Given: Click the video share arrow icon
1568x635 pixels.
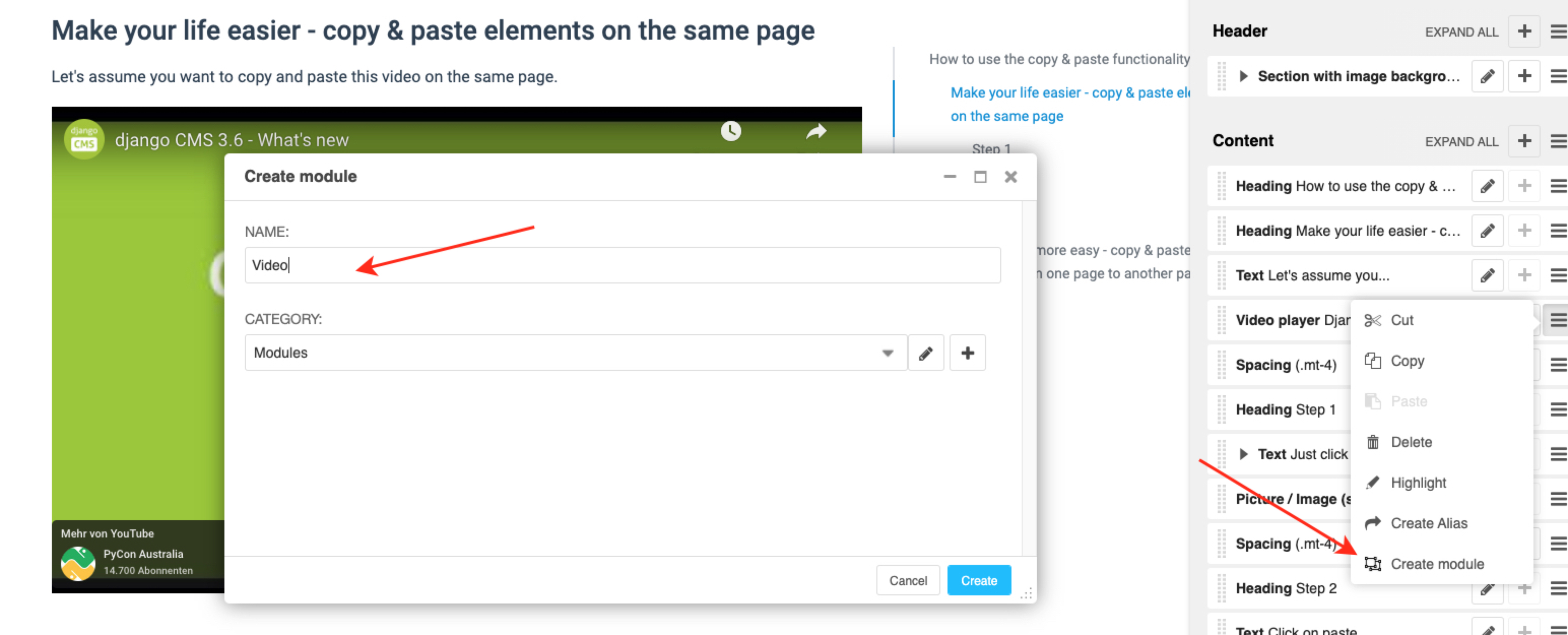Looking at the screenshot, I should pos(815,131).
